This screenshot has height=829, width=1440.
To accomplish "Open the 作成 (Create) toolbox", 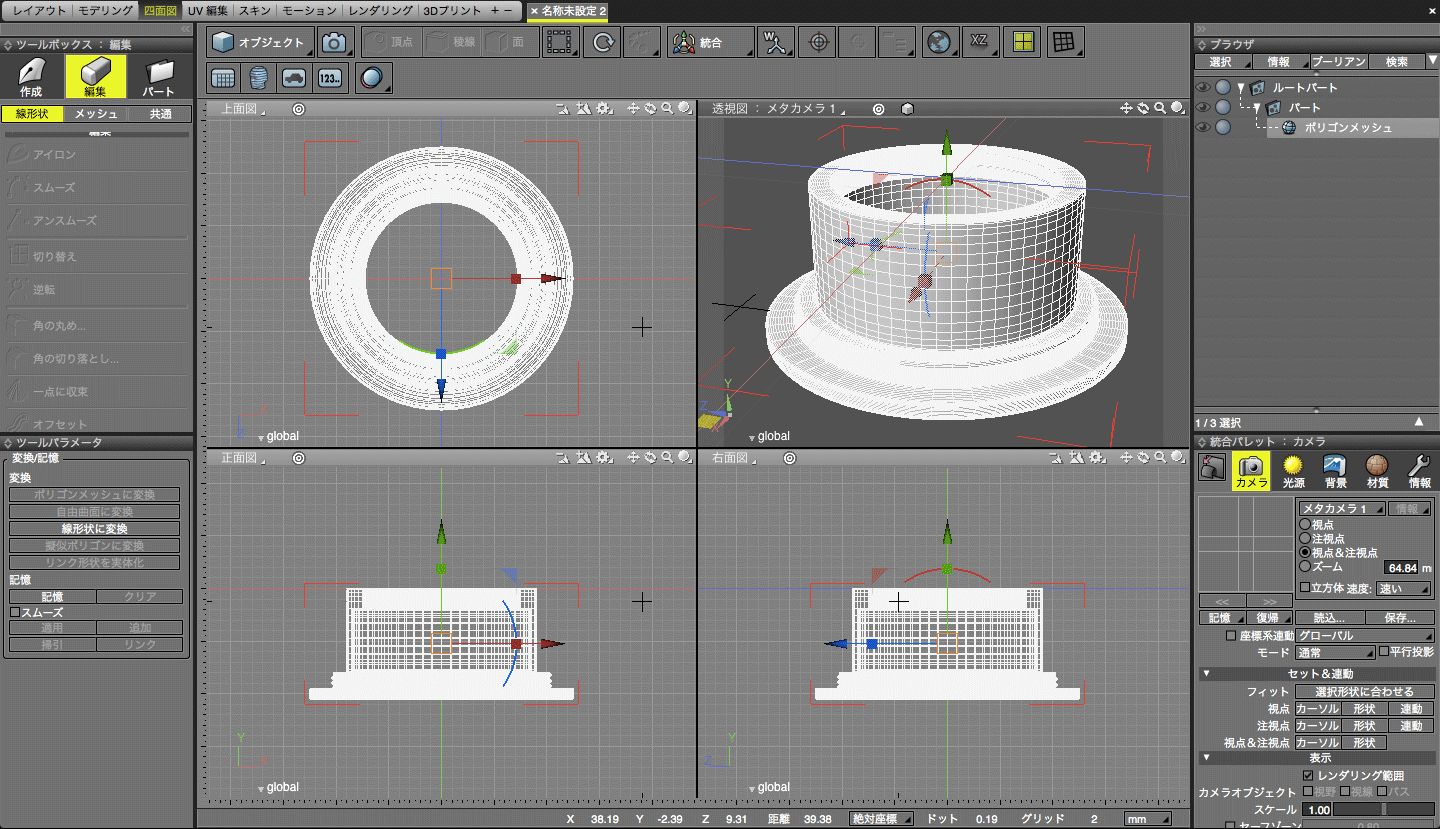I will (x=31, y=76).
